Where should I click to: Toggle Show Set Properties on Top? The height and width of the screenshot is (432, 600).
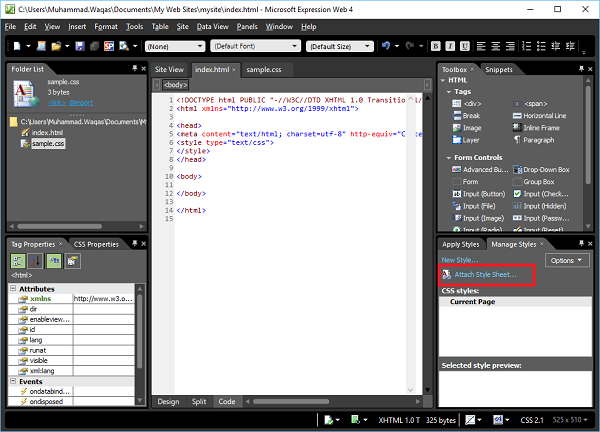tap(55, 262)
